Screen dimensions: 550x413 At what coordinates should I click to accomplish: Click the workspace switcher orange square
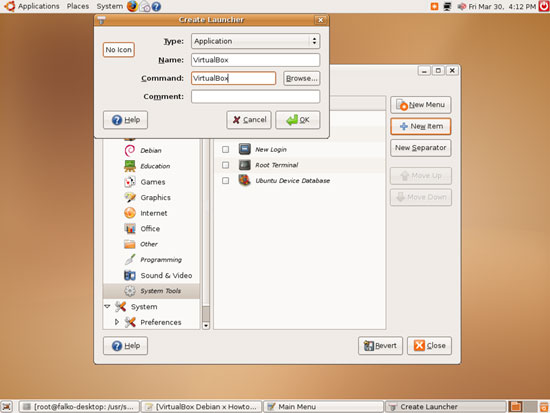516,407
